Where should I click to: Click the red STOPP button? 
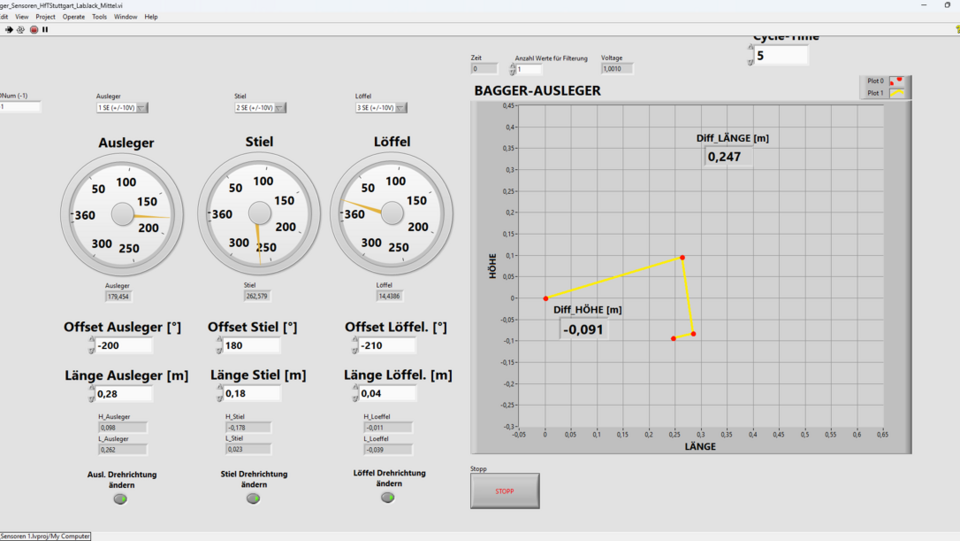point(505,491)
